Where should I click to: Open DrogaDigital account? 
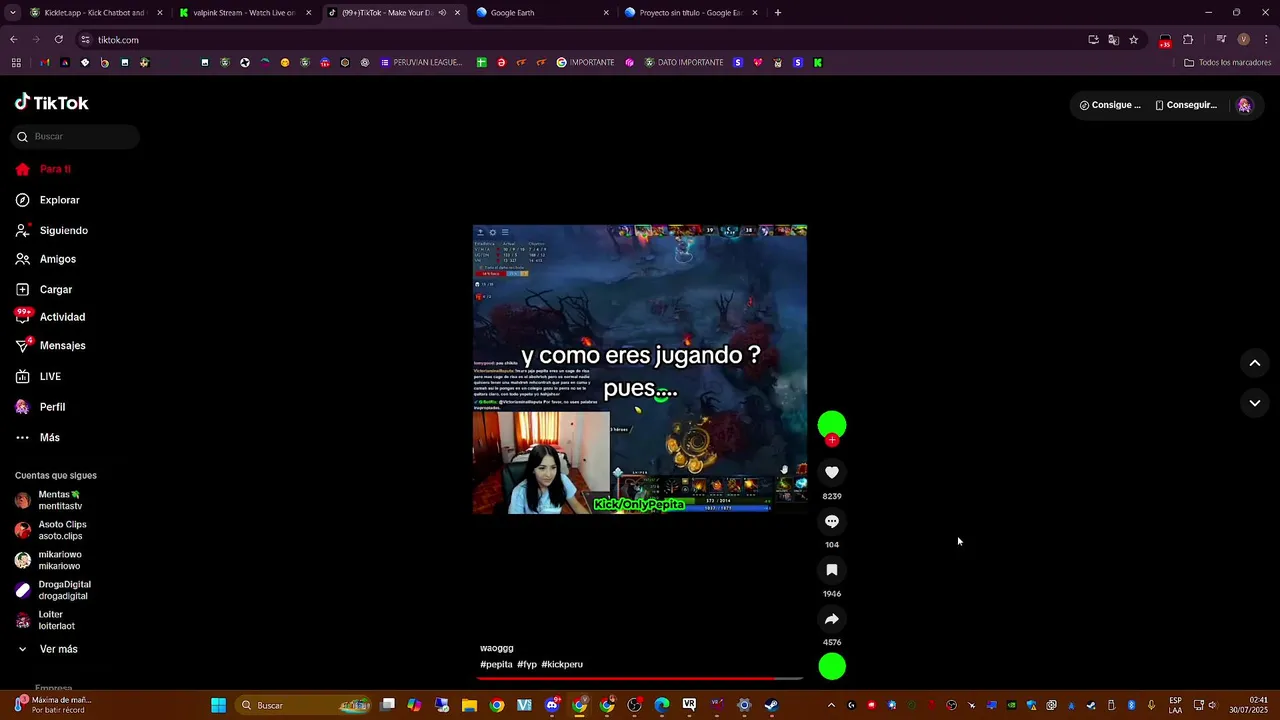[53, 590]
